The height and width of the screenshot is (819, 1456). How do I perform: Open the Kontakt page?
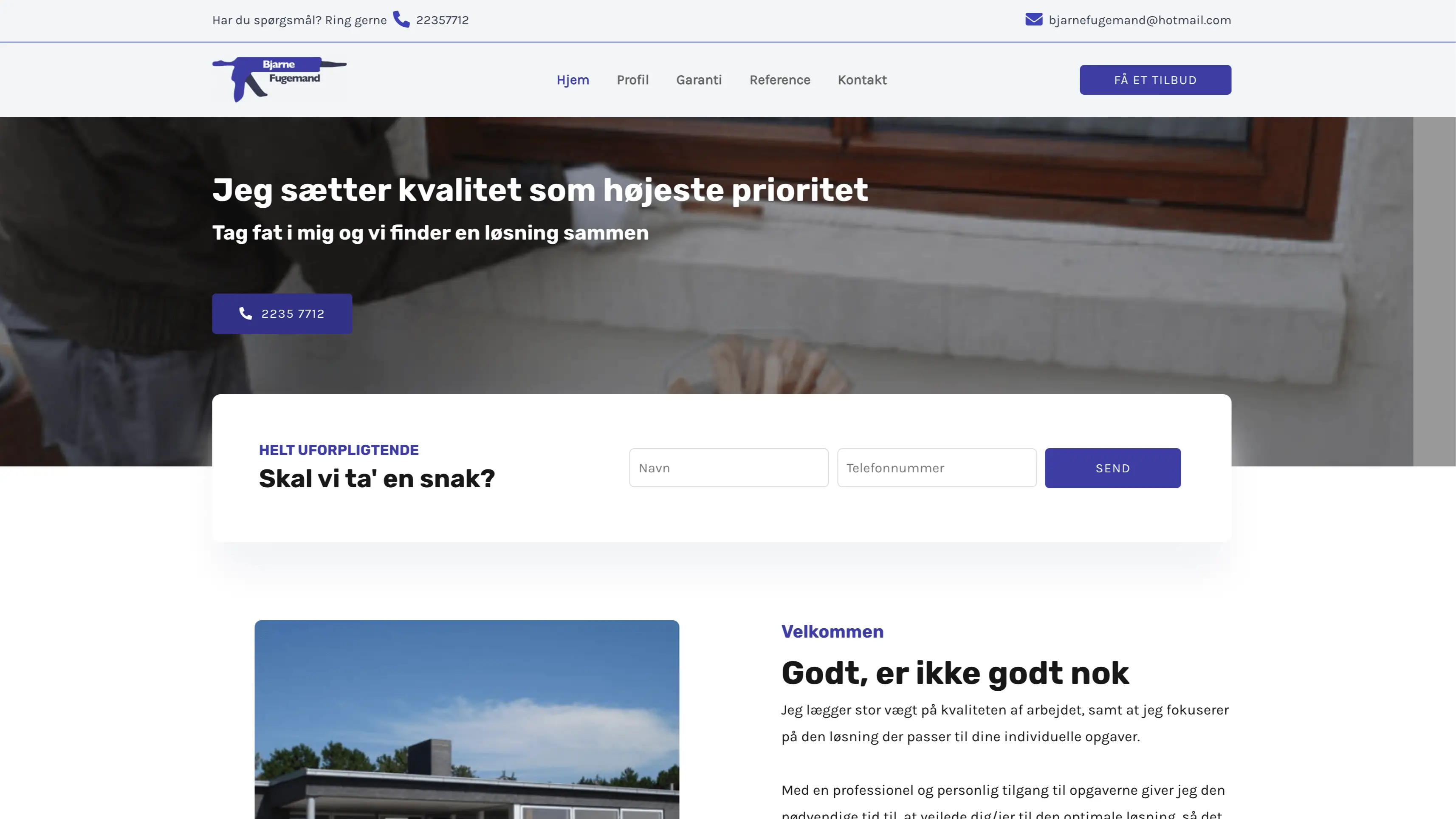(x=862, y=80)
